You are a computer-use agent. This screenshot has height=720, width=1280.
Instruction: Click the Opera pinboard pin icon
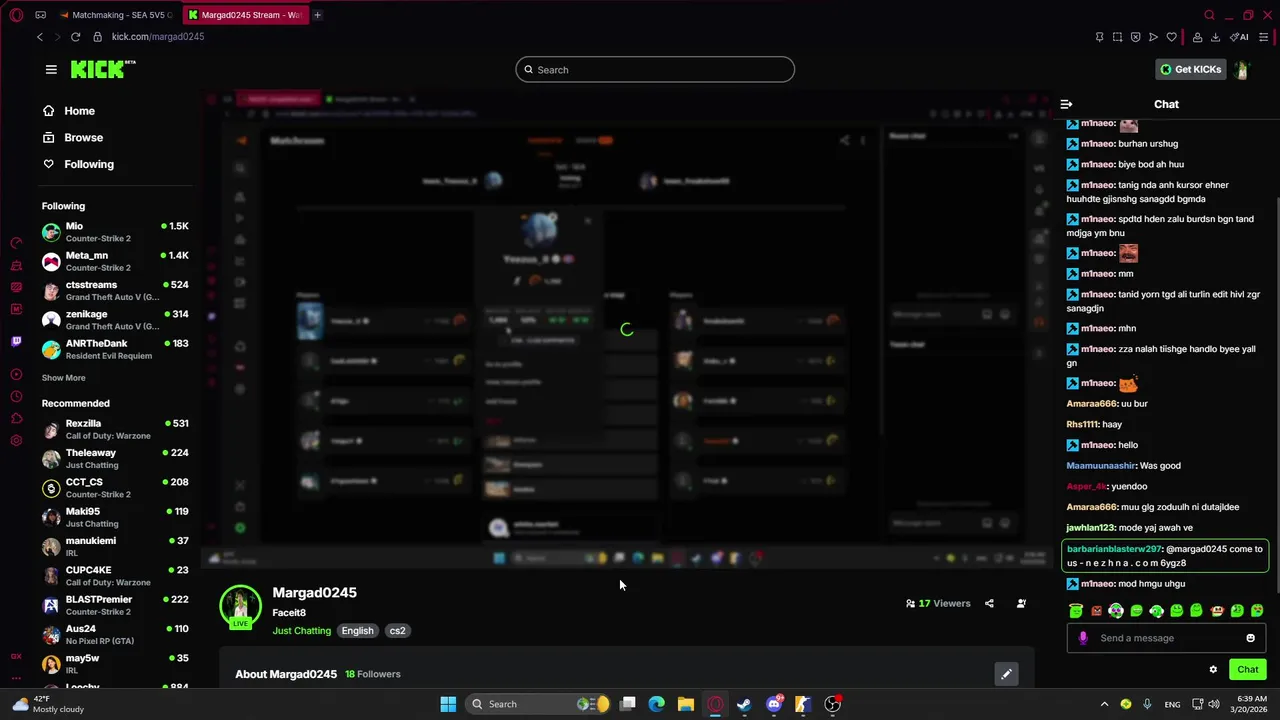1099,37
